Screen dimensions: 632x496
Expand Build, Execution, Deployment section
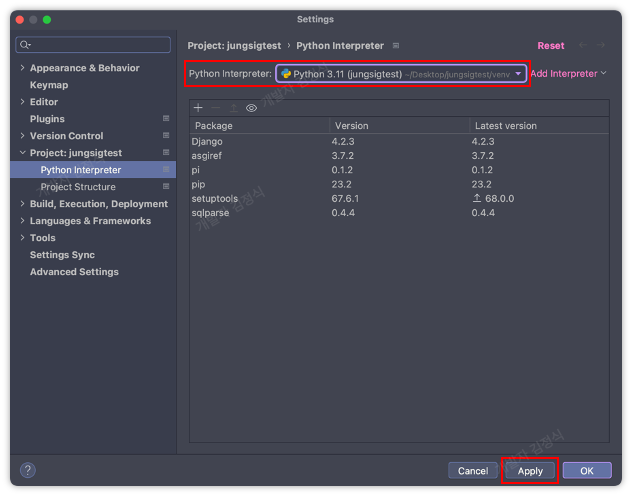click(22, 203)
